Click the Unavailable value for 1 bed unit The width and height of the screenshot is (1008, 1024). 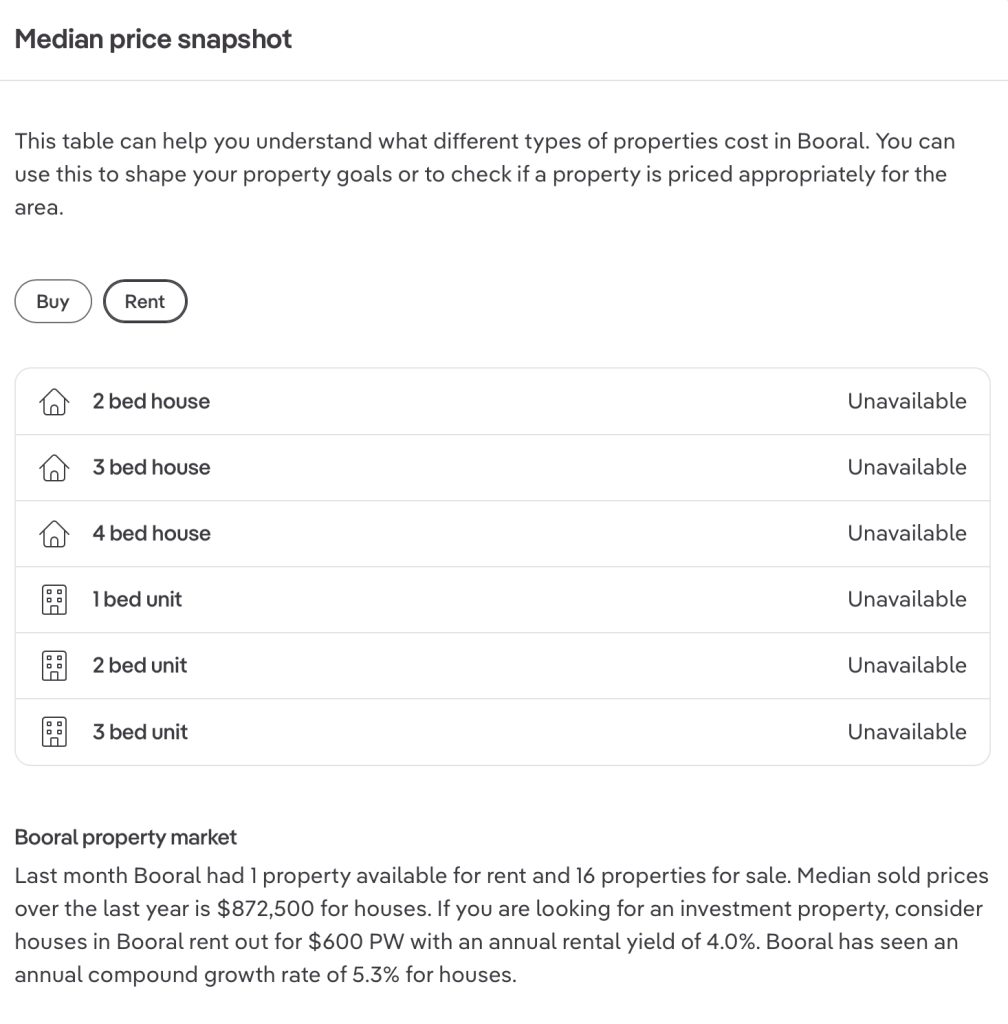[907, 600]
